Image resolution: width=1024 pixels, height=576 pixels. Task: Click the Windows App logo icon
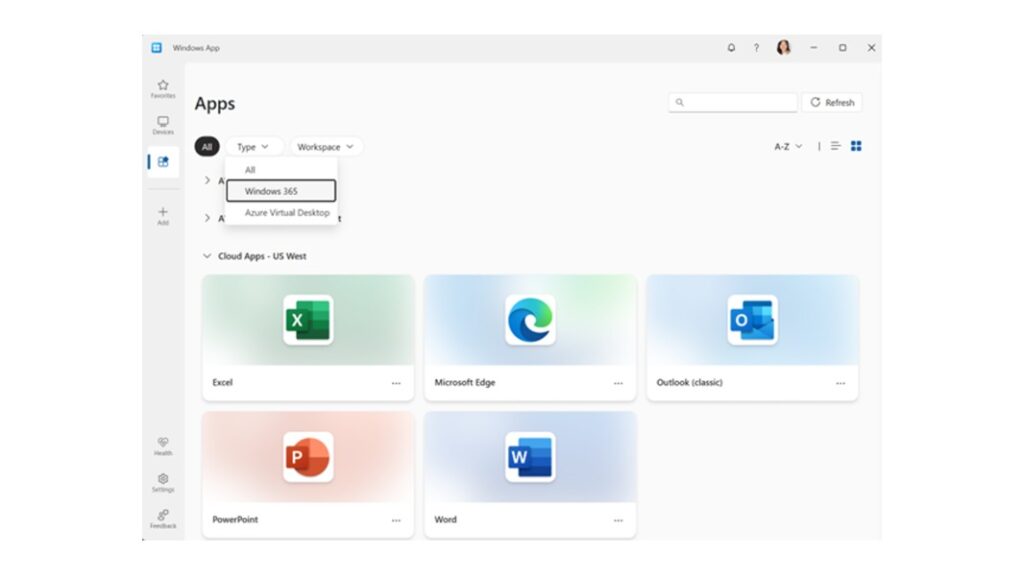[157, 48]
